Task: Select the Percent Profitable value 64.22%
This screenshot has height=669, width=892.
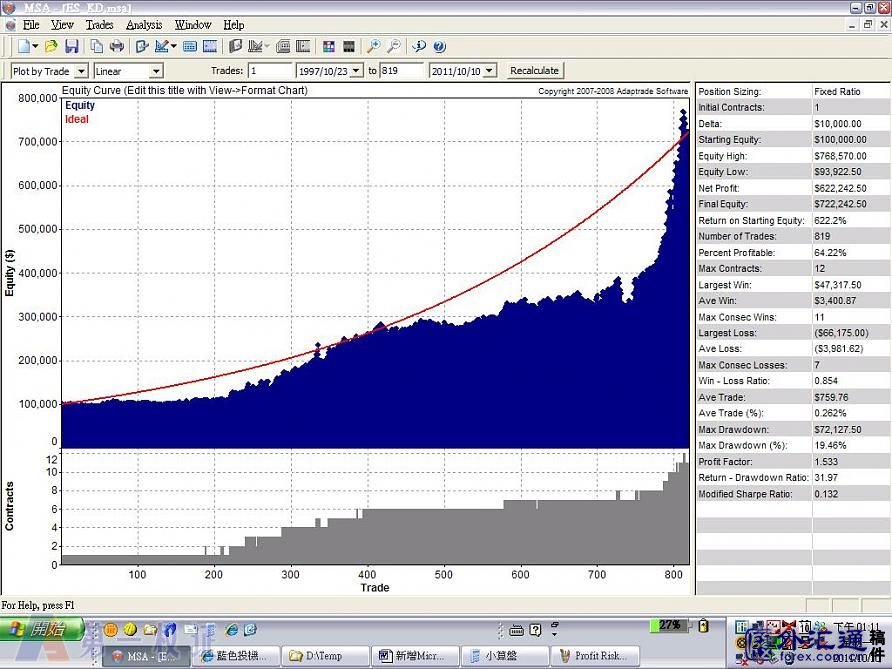Action: 830,253
